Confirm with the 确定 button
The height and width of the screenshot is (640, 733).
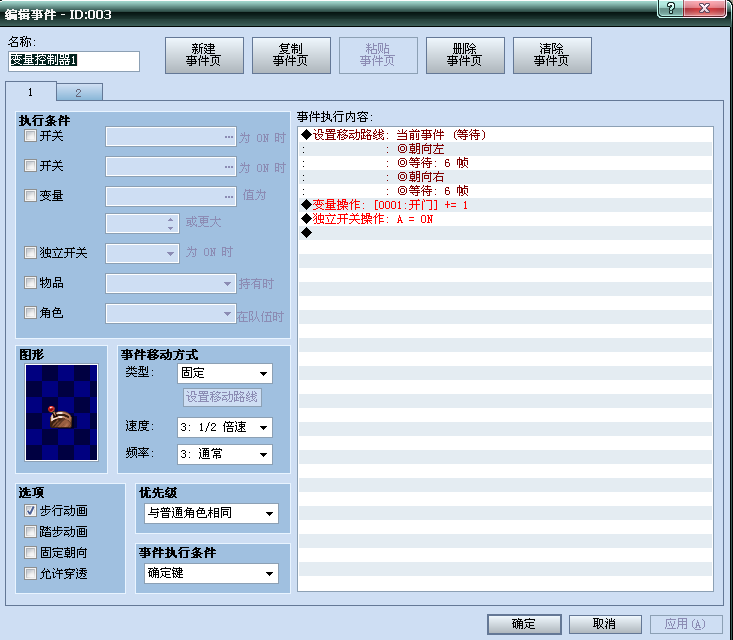tap(524, 624)
